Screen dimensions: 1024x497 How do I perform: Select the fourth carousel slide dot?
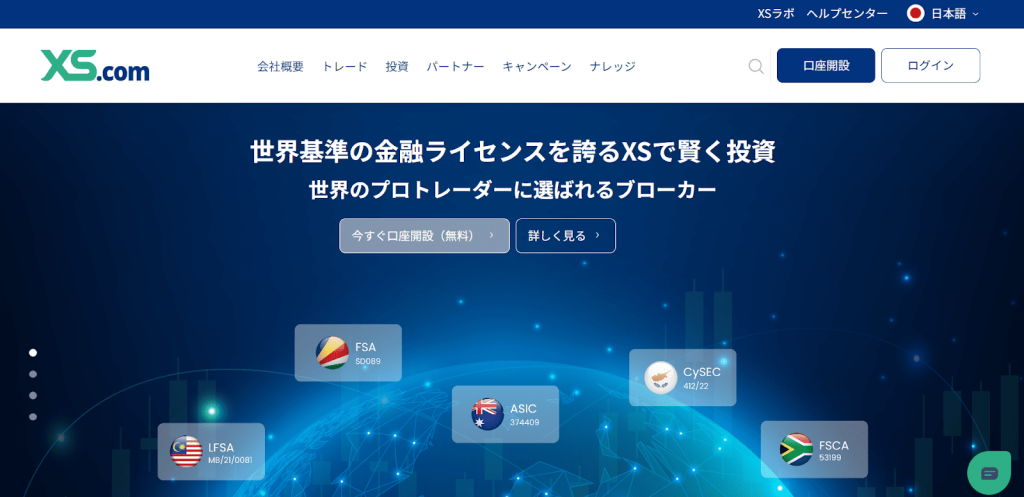pyautogui.click(x=33, y=417)
